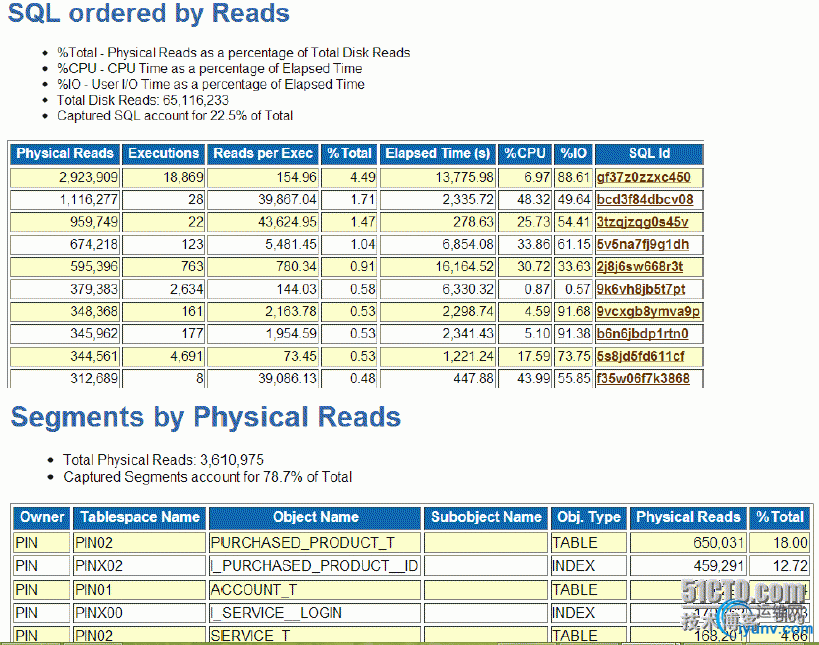
Task: Open SQL Id link b6n6jbdp1rtn0
Action: tap(642, 334)
